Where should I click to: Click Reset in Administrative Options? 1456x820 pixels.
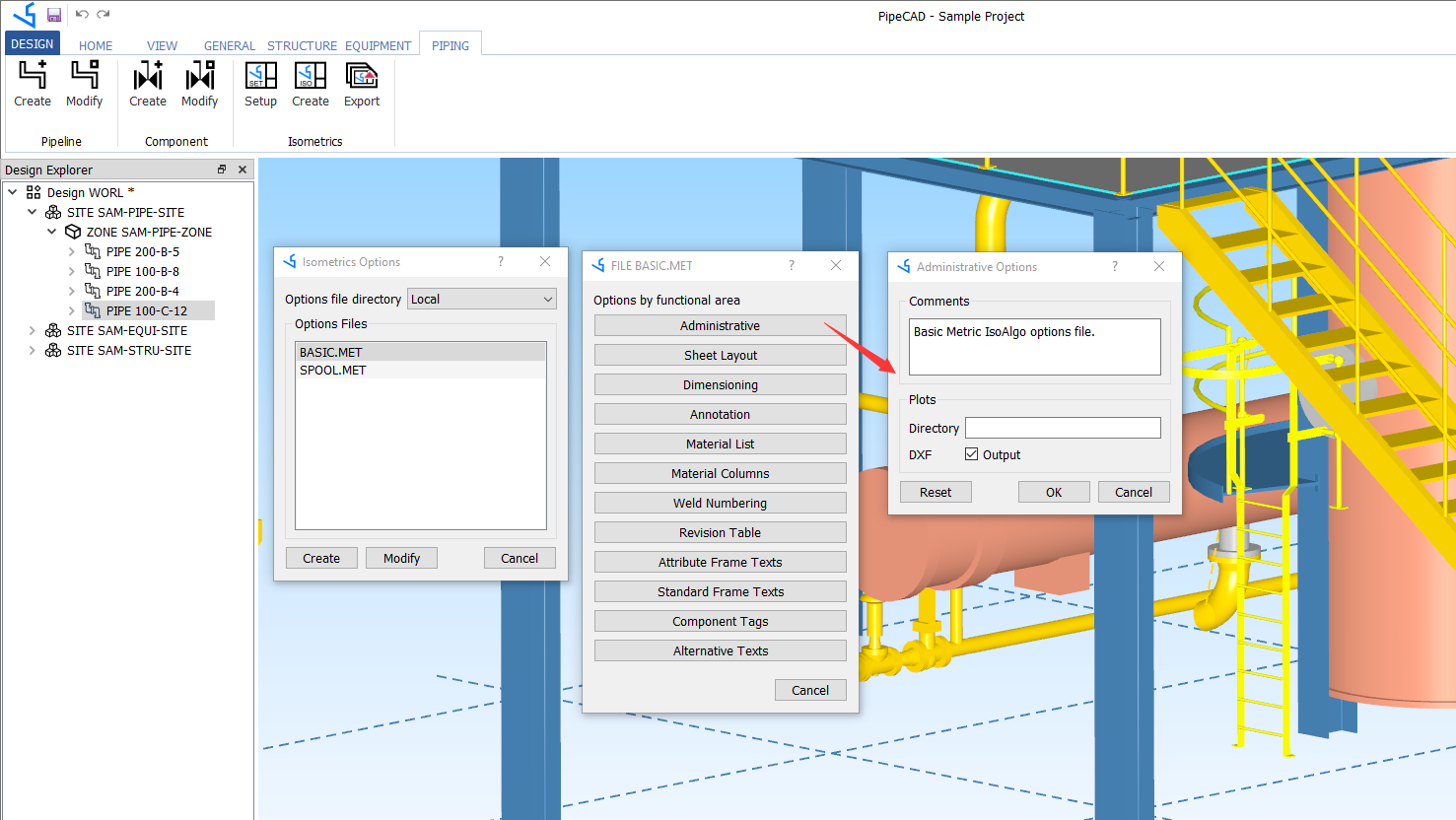click(936, 492)
